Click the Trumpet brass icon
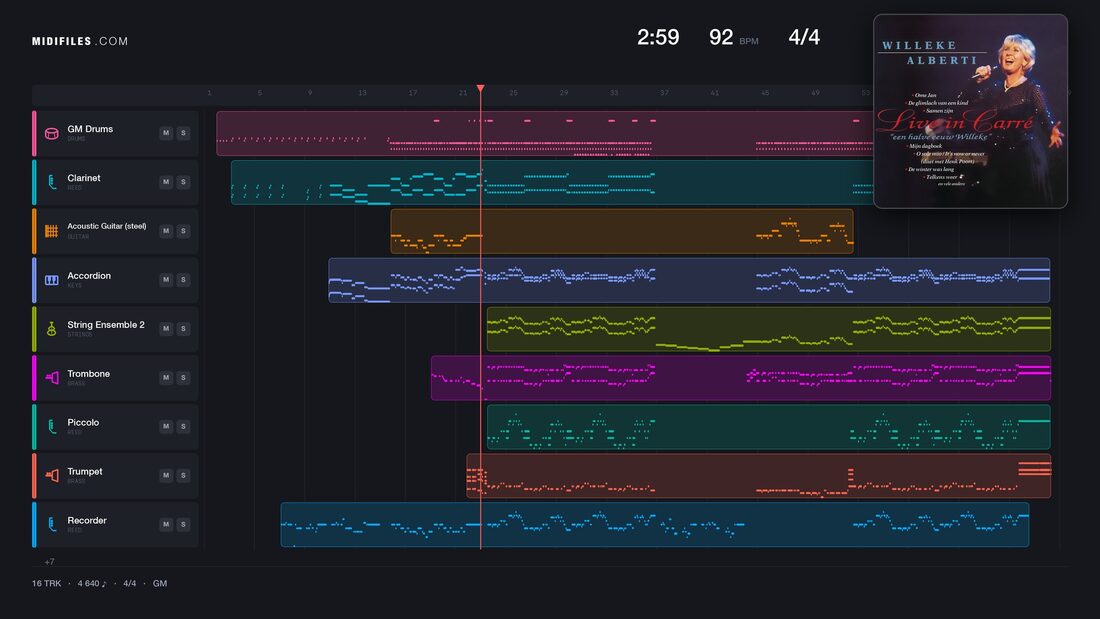1100x619 pixels. pos(51,476)
